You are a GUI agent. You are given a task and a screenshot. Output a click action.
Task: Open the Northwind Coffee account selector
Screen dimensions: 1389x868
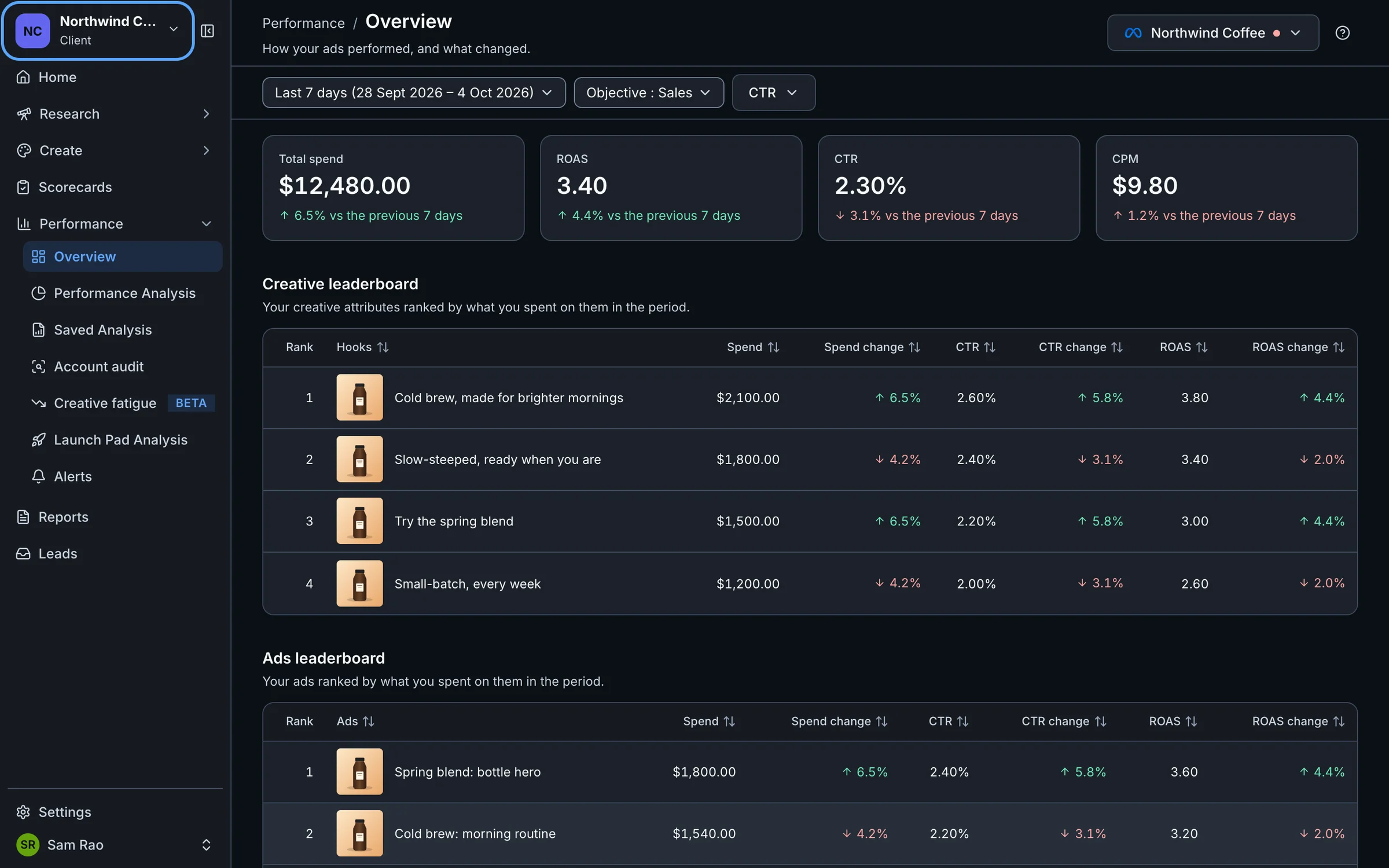(x=1213, y=33)
